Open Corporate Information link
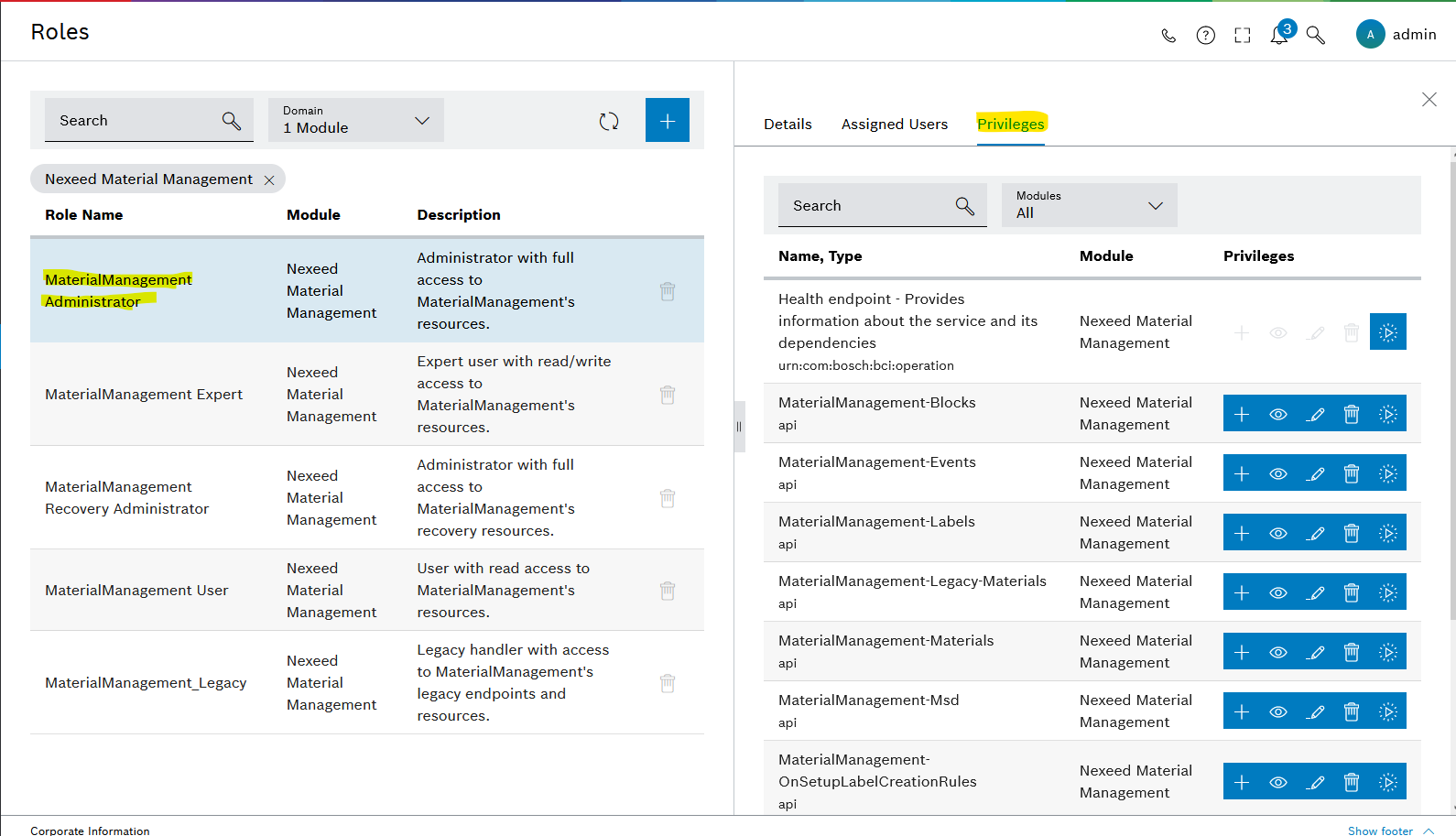 pos(90,831)
